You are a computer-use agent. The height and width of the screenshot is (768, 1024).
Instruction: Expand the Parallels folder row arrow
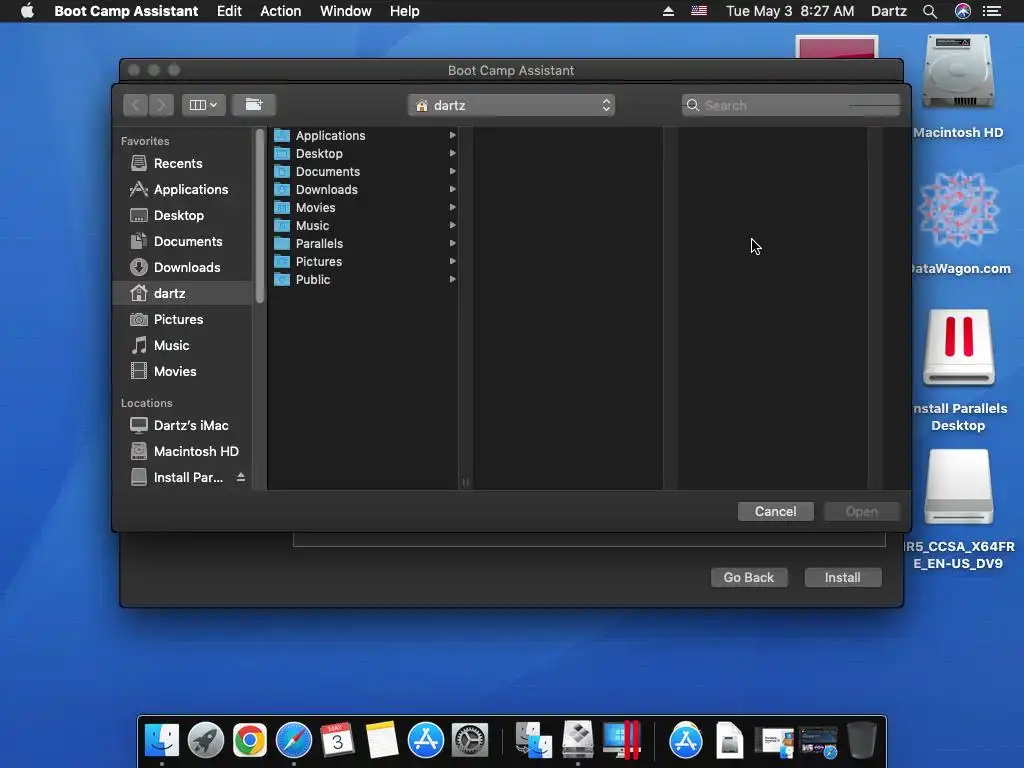[x=452, y=243]
